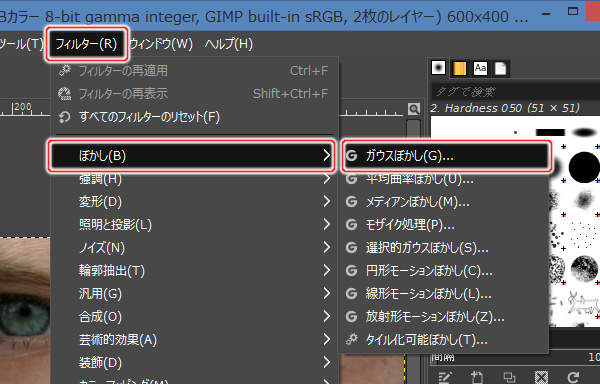This screenshot has width=600, height=384.
Task: Open the ウィンドウ(W) menu
Action: click(x=161, y=44)
